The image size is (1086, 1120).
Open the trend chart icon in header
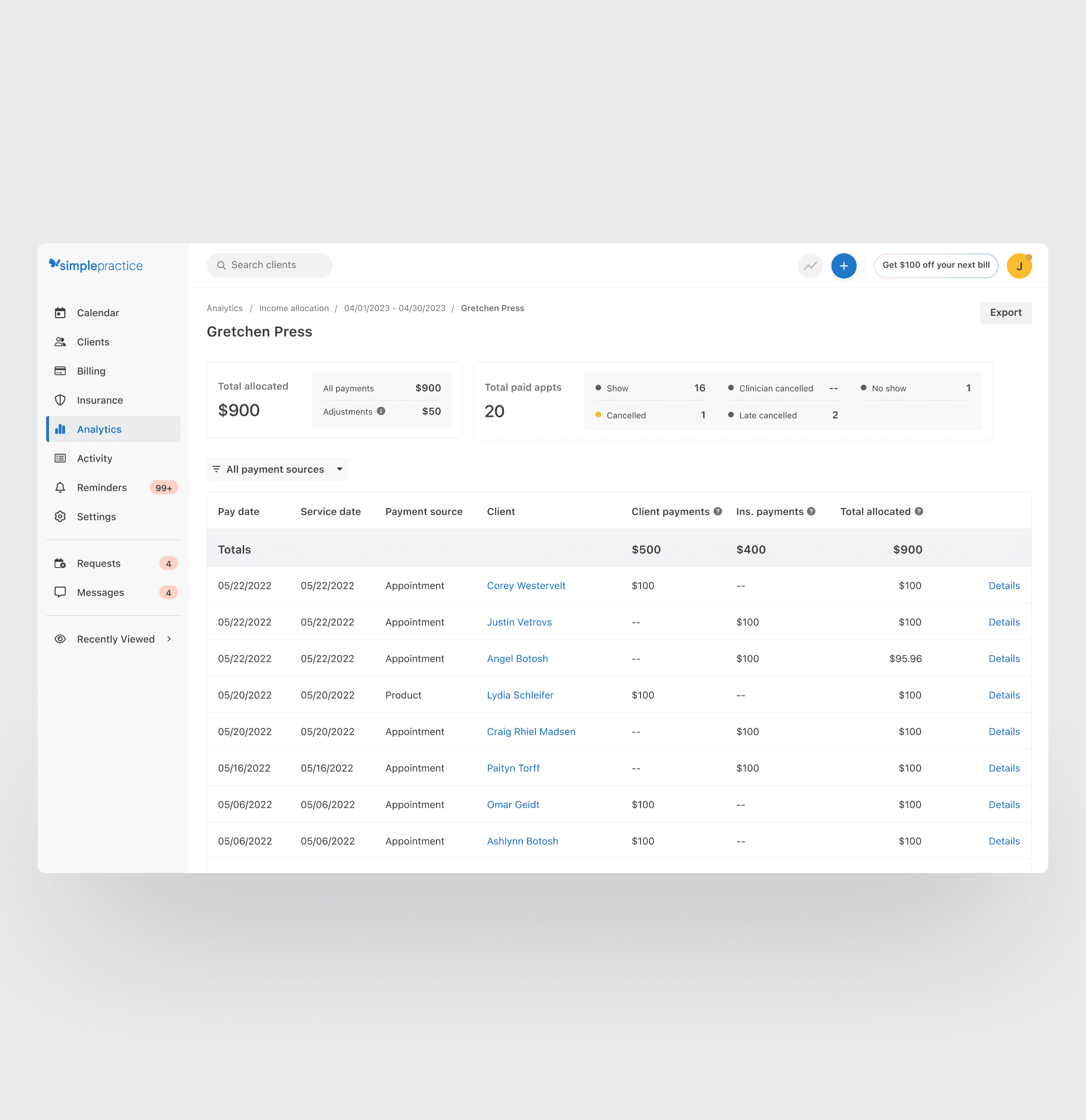(x=809, y=266)
